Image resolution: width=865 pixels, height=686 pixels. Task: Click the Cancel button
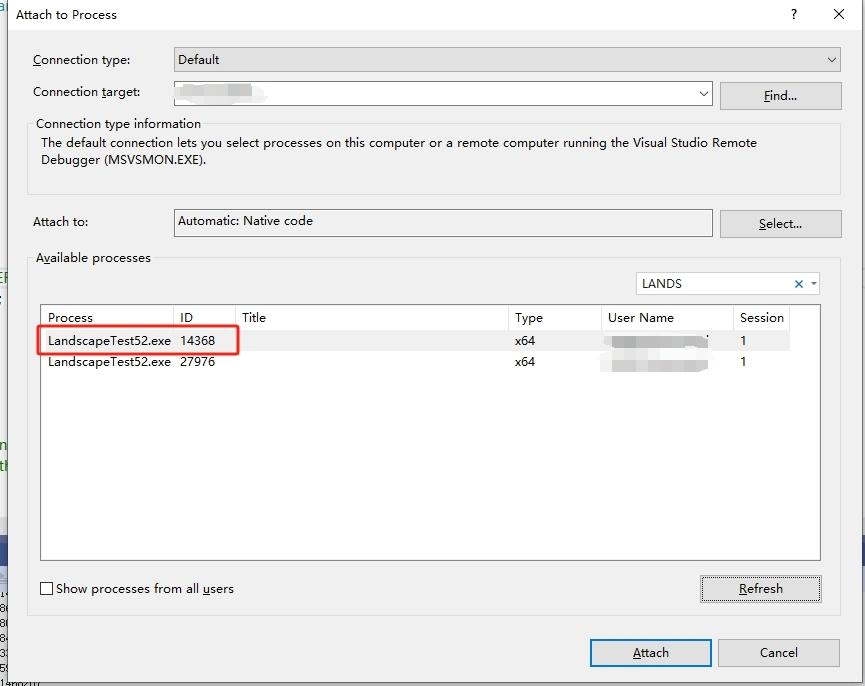pos(778,653)
